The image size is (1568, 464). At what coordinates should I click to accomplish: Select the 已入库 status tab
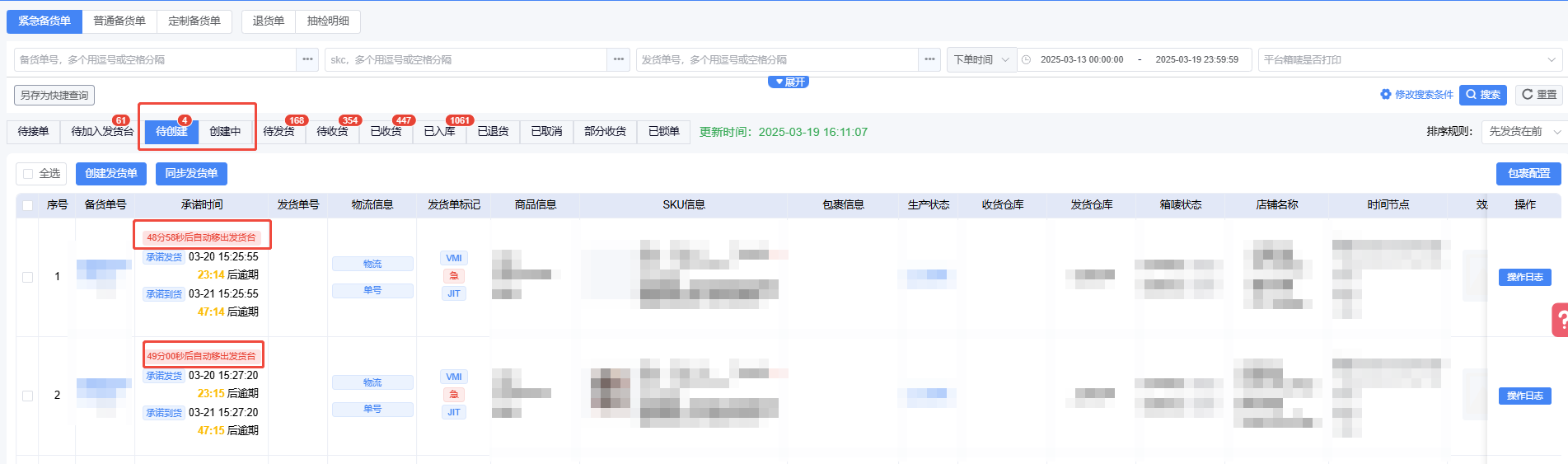pyautogui.click(x=439, y=132)
